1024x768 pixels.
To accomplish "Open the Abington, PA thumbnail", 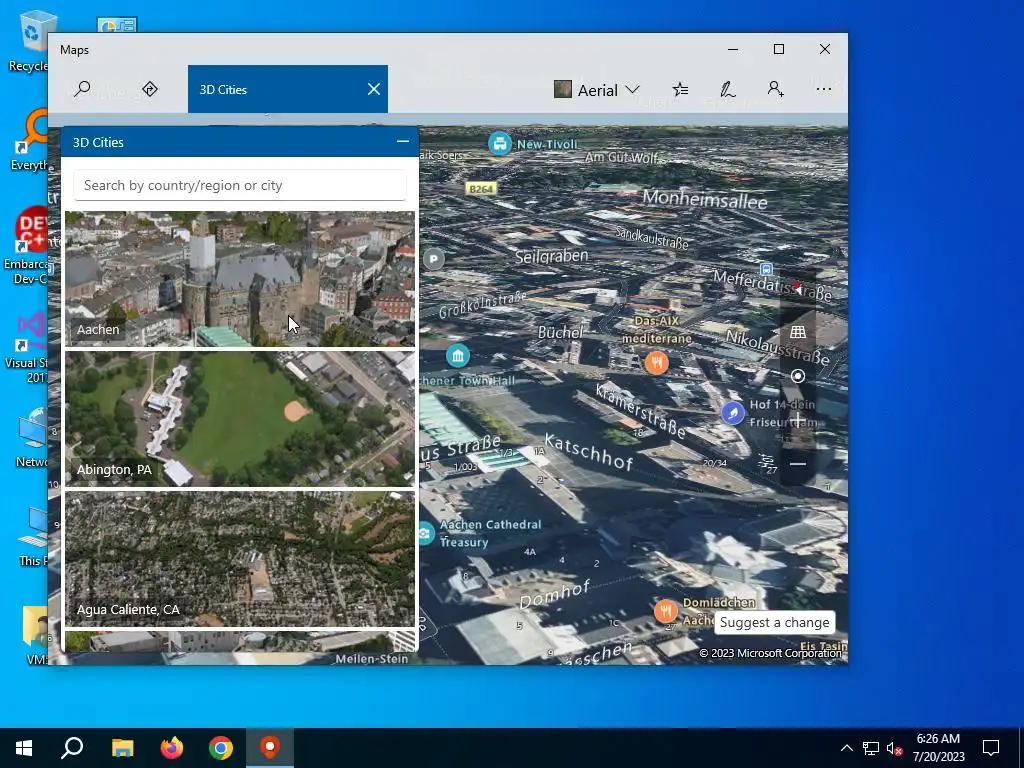I will [x=240, y=419].
